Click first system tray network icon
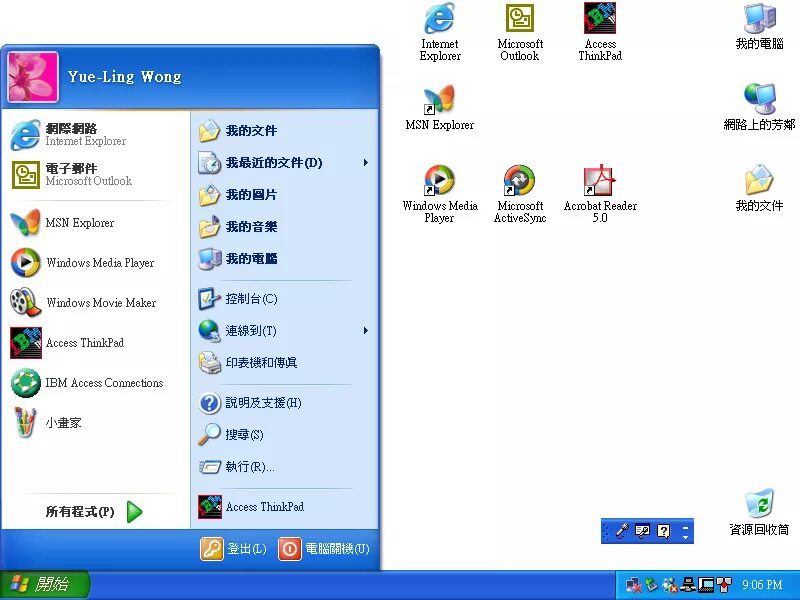The height and width of the screenshot is (600, 800). tap(634, 585)
